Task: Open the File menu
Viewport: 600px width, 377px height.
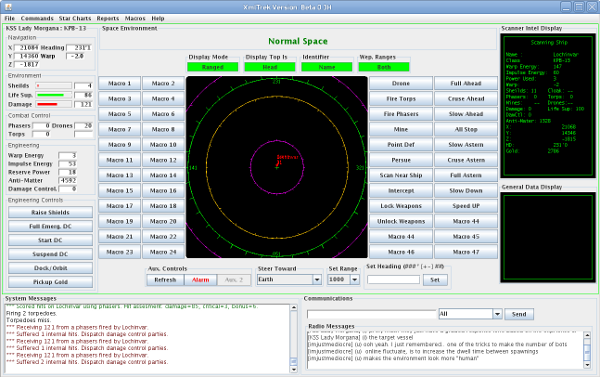Action: [x=10, y=18]
